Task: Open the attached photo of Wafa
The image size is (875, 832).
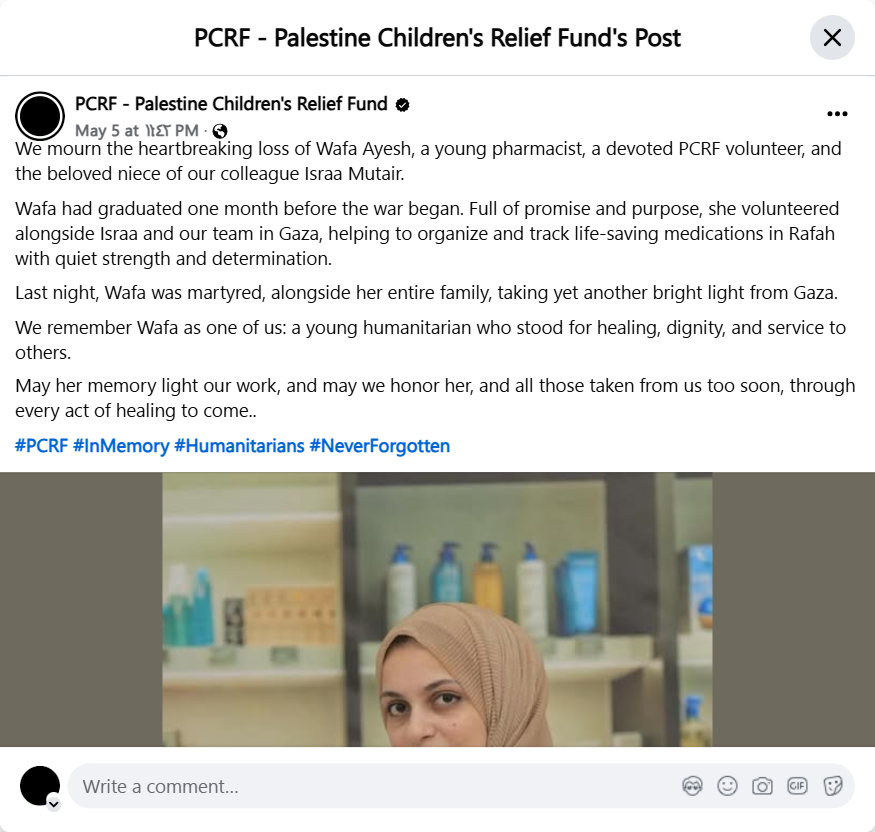Action: [x=437, y=609]
